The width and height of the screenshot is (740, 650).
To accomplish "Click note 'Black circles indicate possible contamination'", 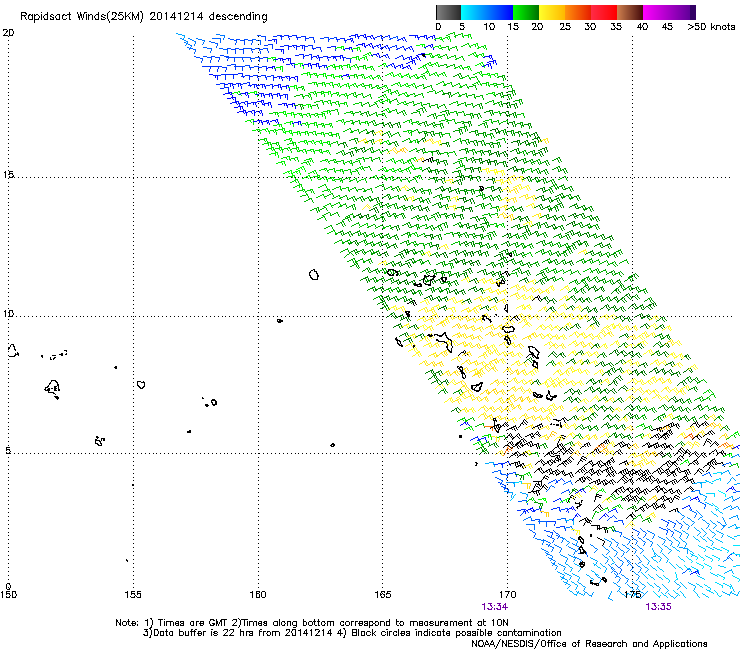I will [456, 633].
